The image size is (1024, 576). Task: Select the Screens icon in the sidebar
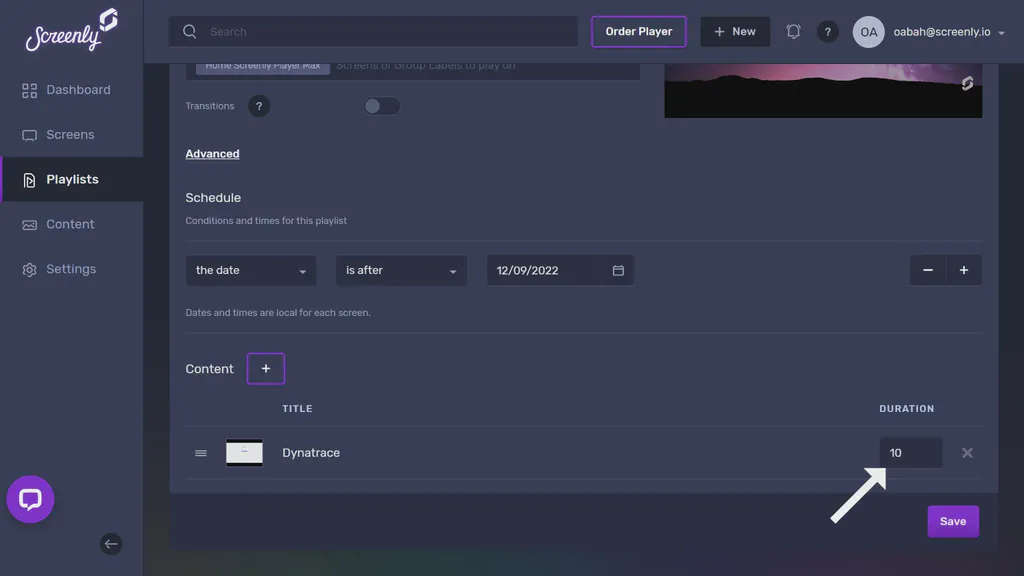[29, 134]
